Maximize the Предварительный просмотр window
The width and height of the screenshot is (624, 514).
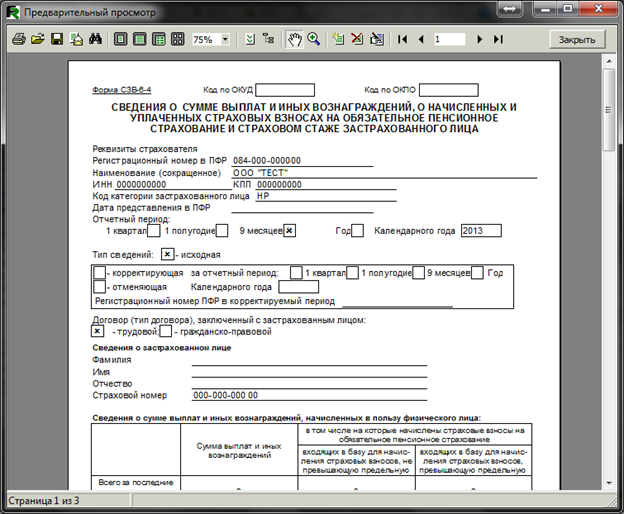pyautogui.click(x=568, y=8)
